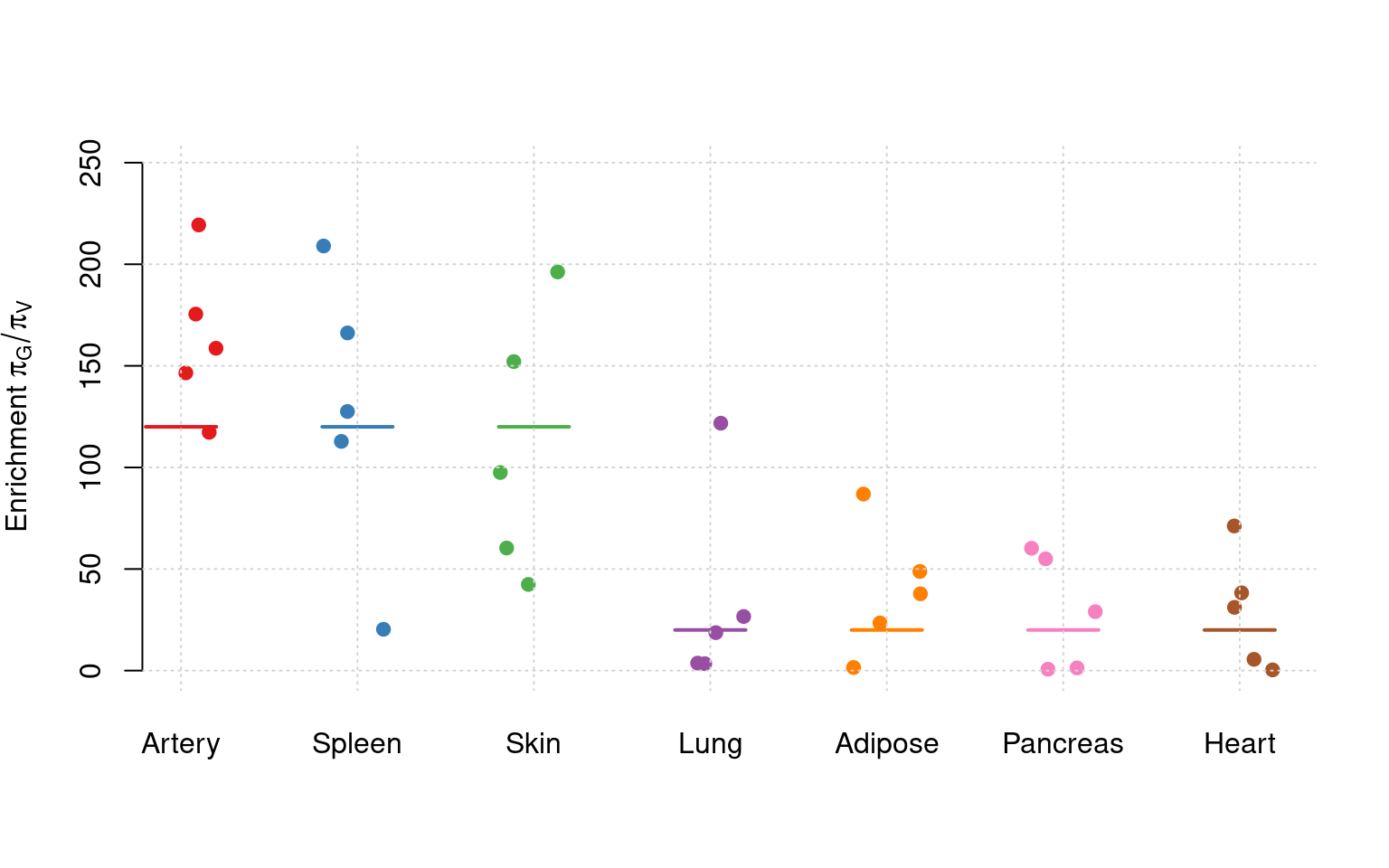This screenshot has width=1389, height=868.
Task: Click the "Spleen" x-axis label
Action: click(x=356, y=744)
